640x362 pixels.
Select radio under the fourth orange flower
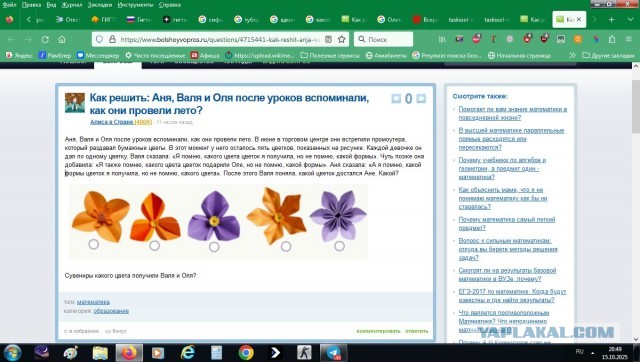click(x=286, y=246)
